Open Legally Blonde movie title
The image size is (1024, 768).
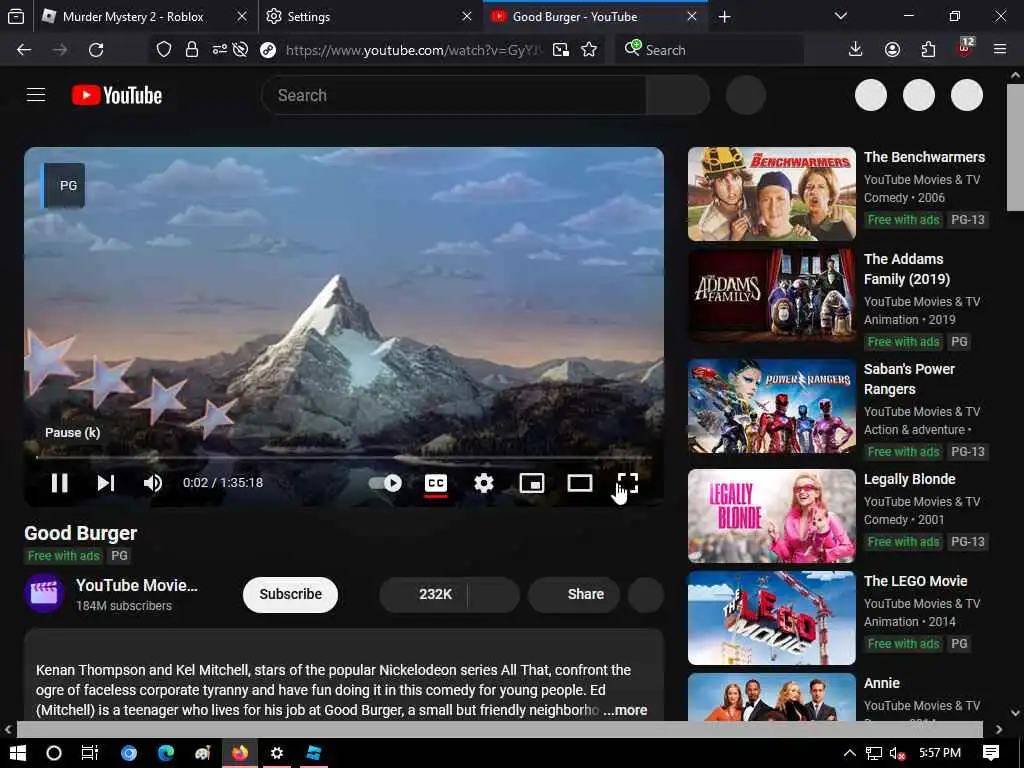909,479
